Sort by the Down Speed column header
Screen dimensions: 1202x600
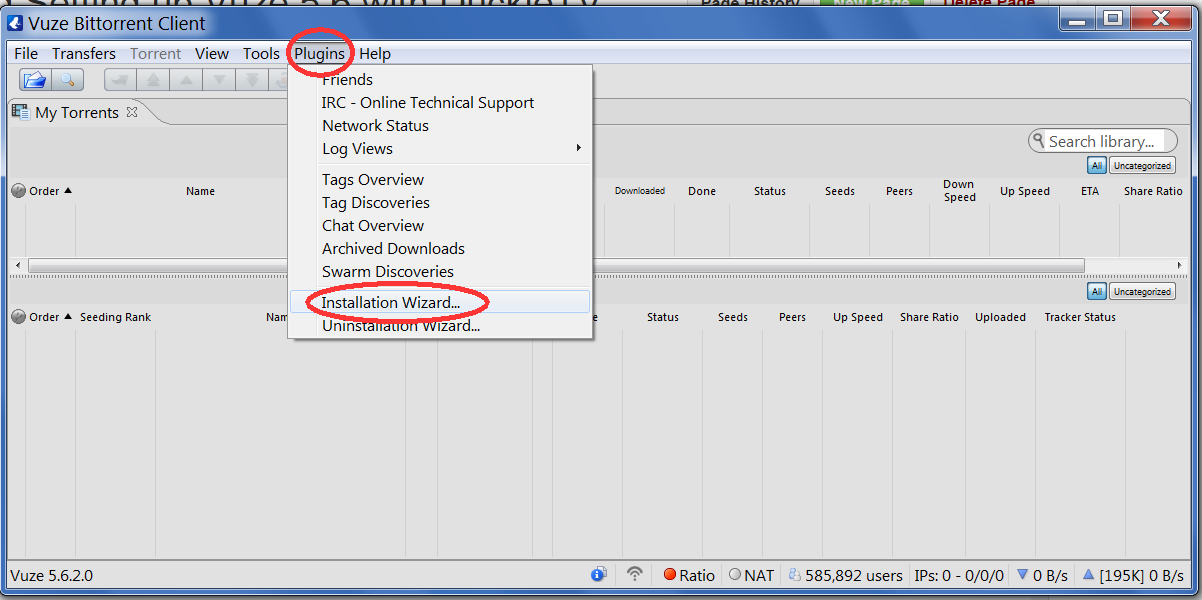[959, 191]
